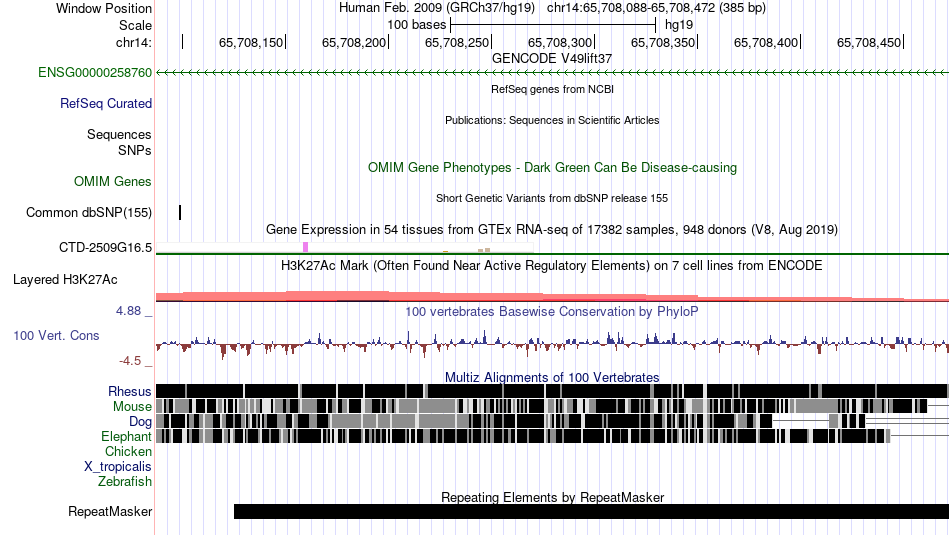
Task: Click the 4.88 PhyloP upper scale value
Action: point(128,311)
